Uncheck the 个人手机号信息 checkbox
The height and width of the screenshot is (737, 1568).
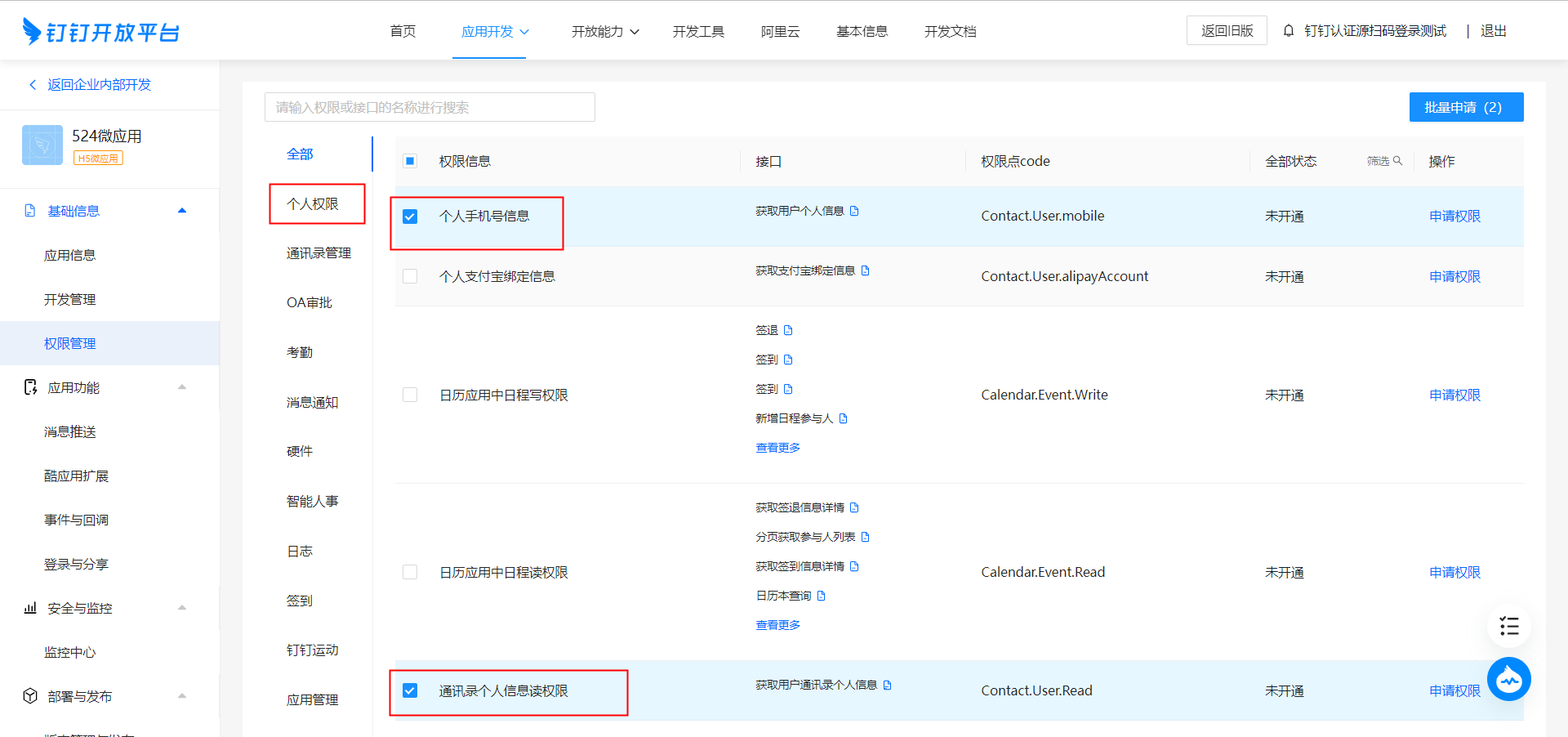(410, 217)
